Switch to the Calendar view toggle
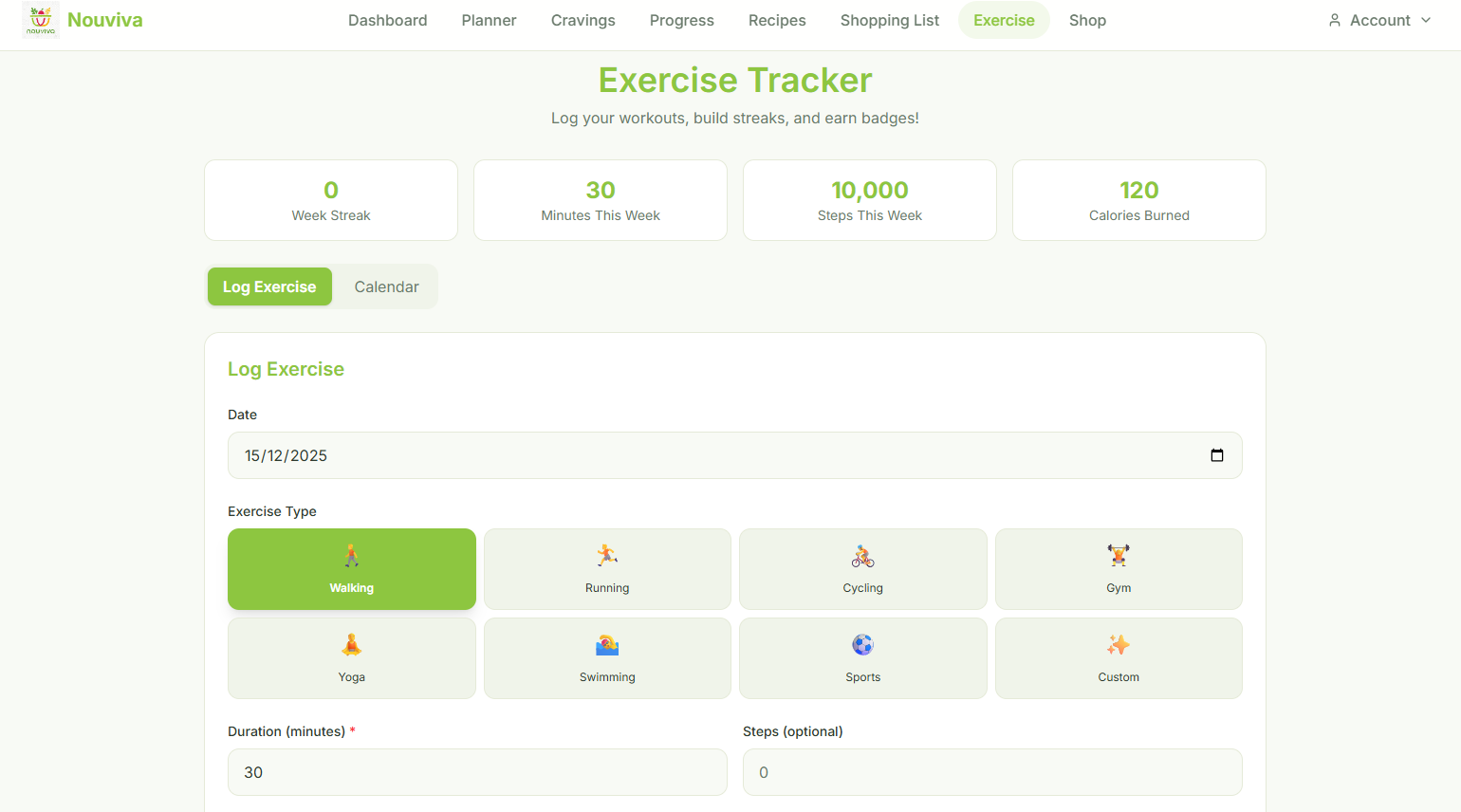 point(386,286)
